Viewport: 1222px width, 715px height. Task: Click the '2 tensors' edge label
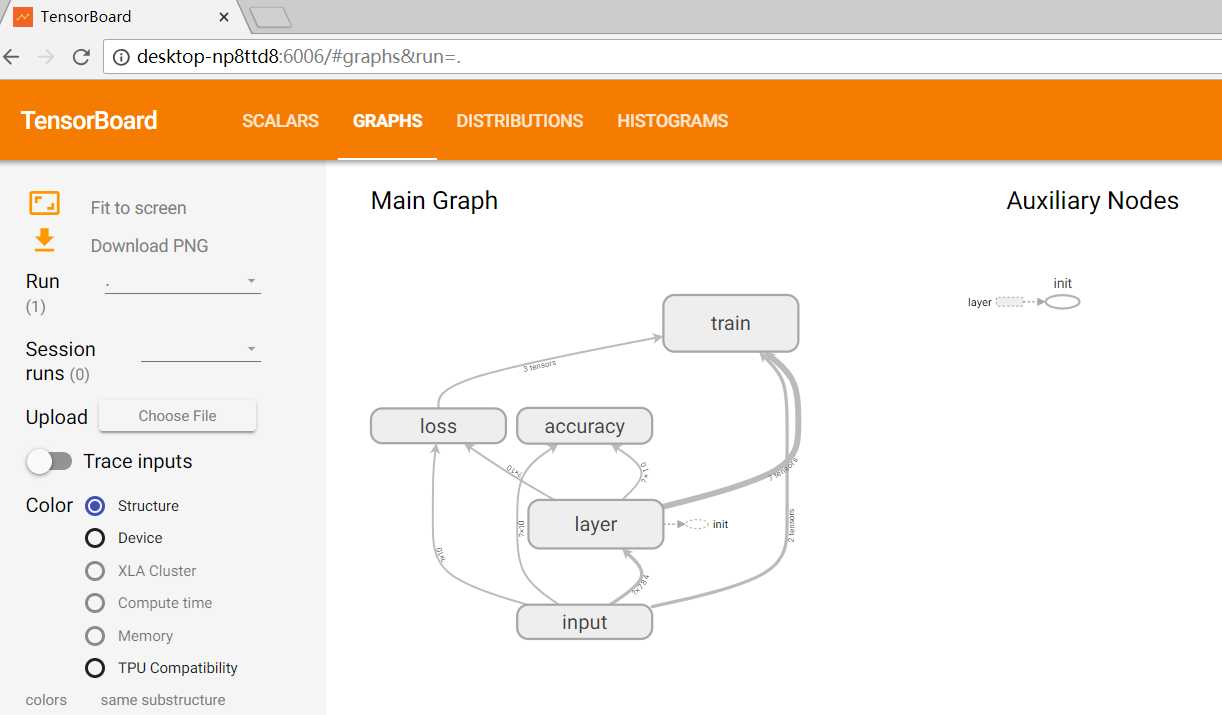click(790, 526)
